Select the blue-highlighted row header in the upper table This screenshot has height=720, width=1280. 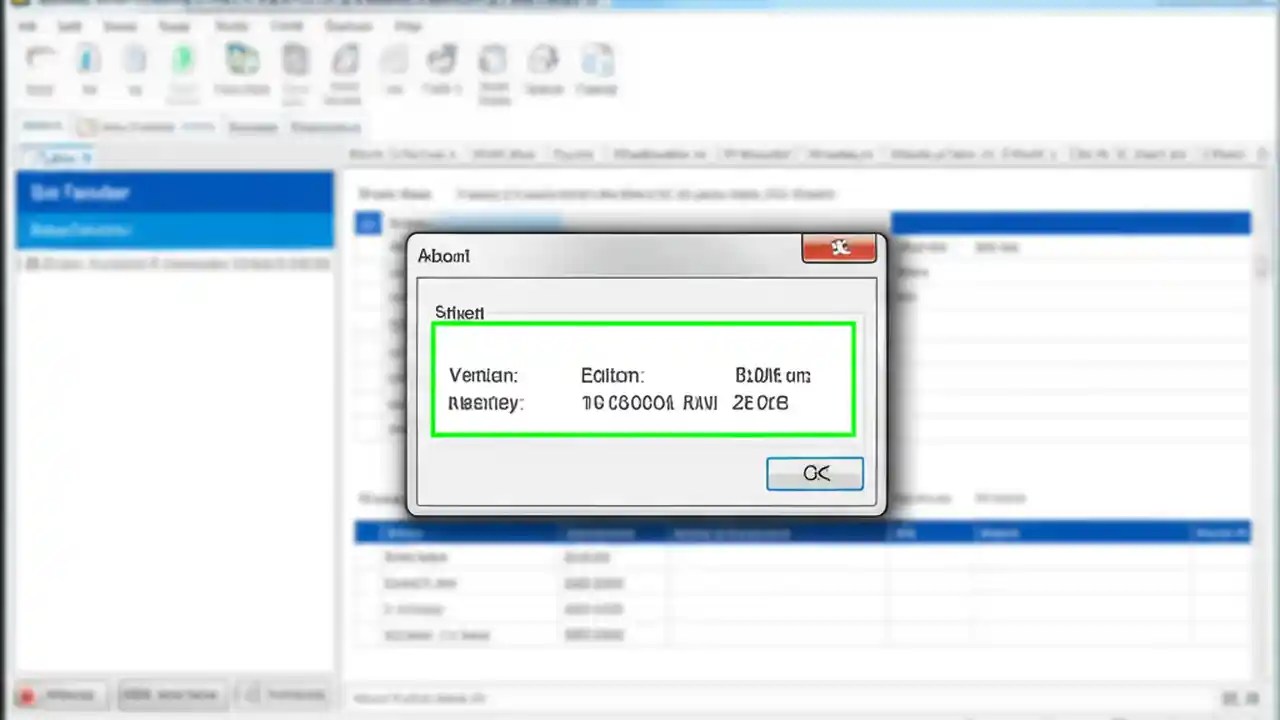(x=368, y=223)
